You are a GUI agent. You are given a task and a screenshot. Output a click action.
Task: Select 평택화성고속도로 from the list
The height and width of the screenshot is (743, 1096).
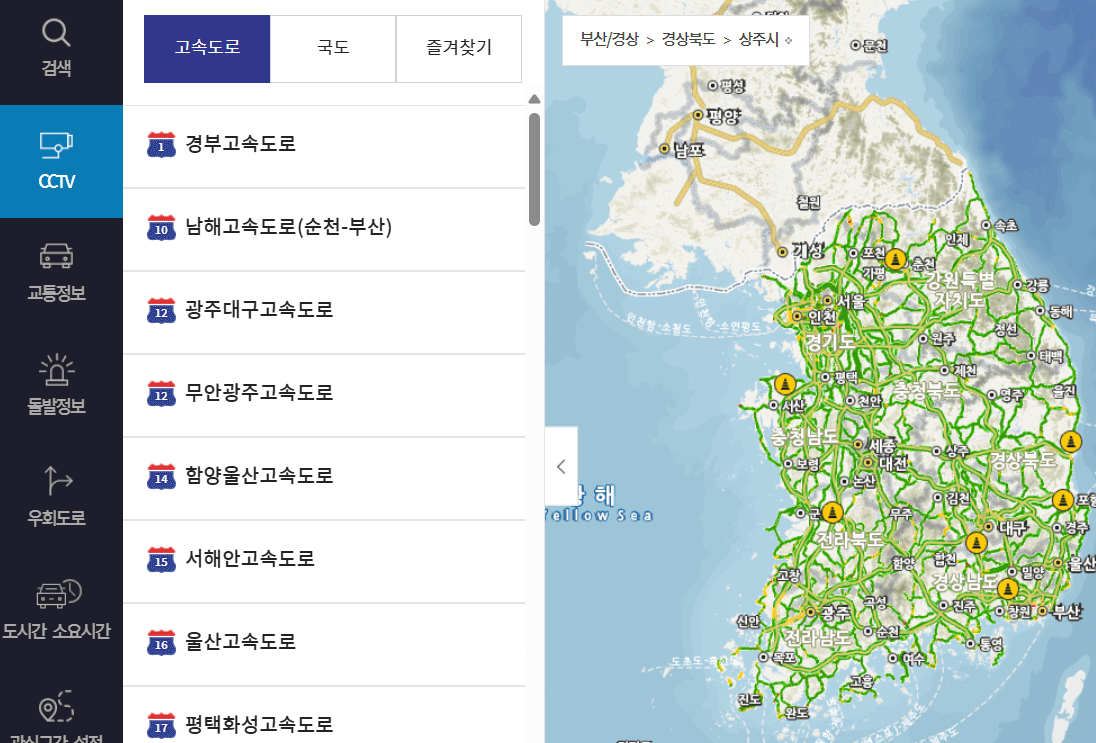click(x=324, y=716)
